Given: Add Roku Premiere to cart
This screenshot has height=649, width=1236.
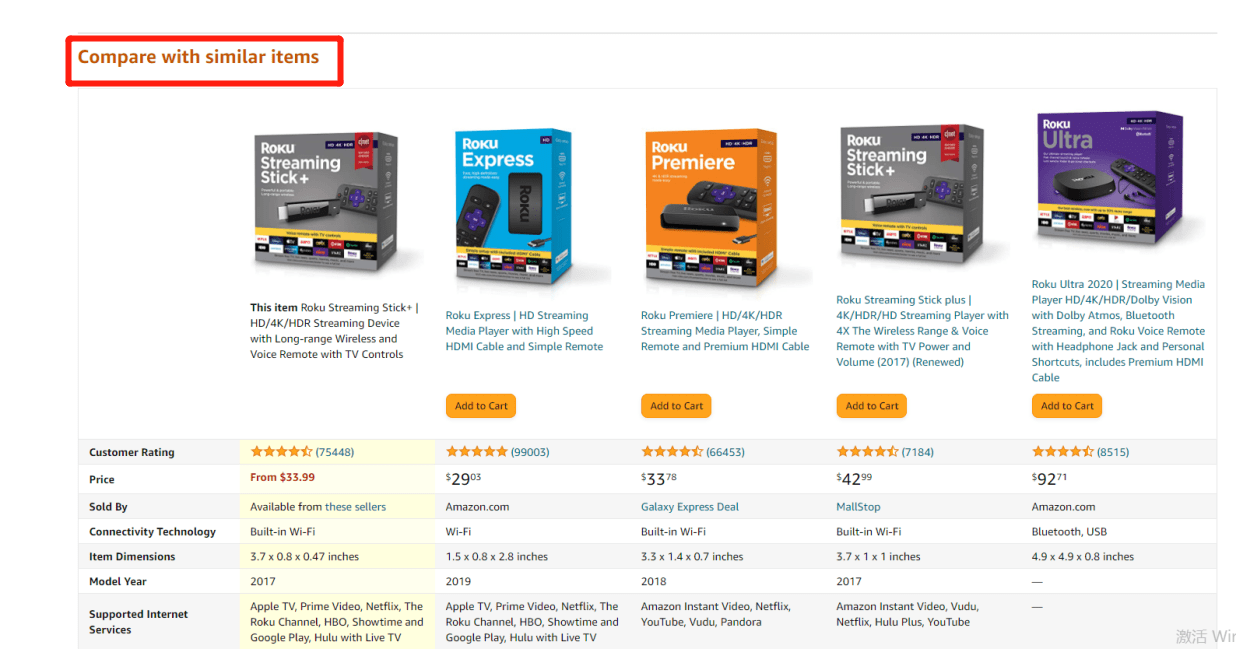Looking at the screenshot, I should click(x=676, y=406).
